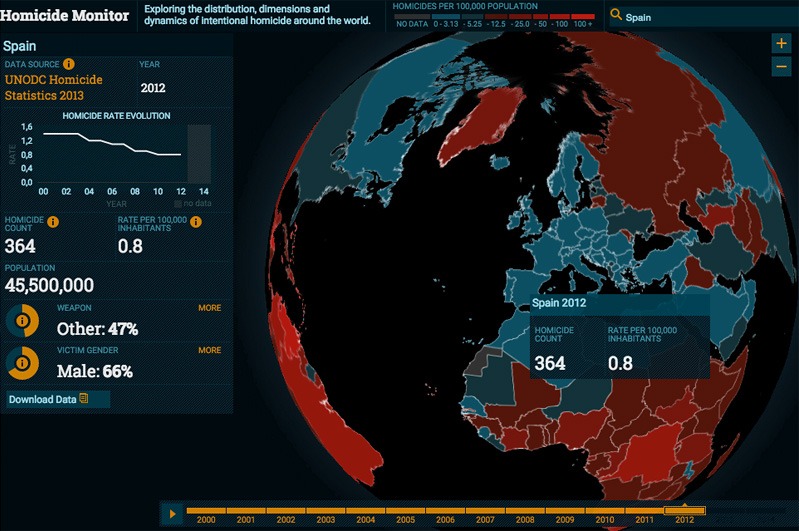
Task: Click the Data Source info icon
Action: (x=69, y=64)
